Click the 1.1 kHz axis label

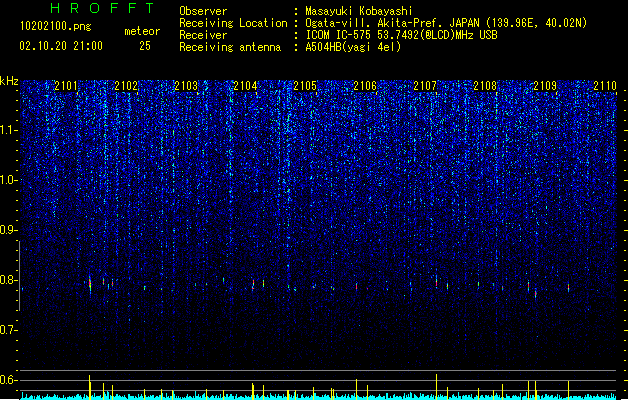9,130
